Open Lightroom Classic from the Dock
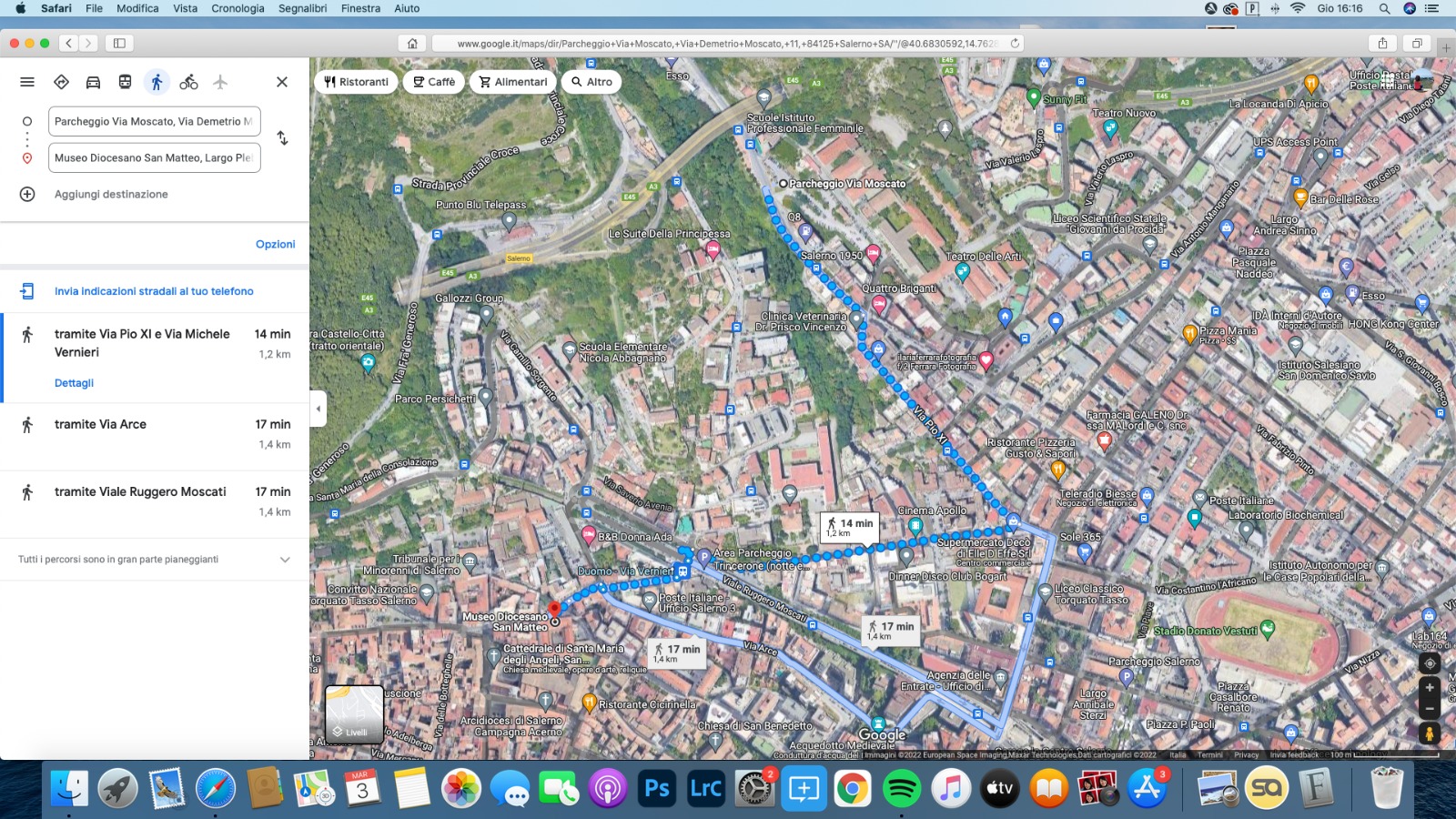1456x819 pixels. (705, 788)
